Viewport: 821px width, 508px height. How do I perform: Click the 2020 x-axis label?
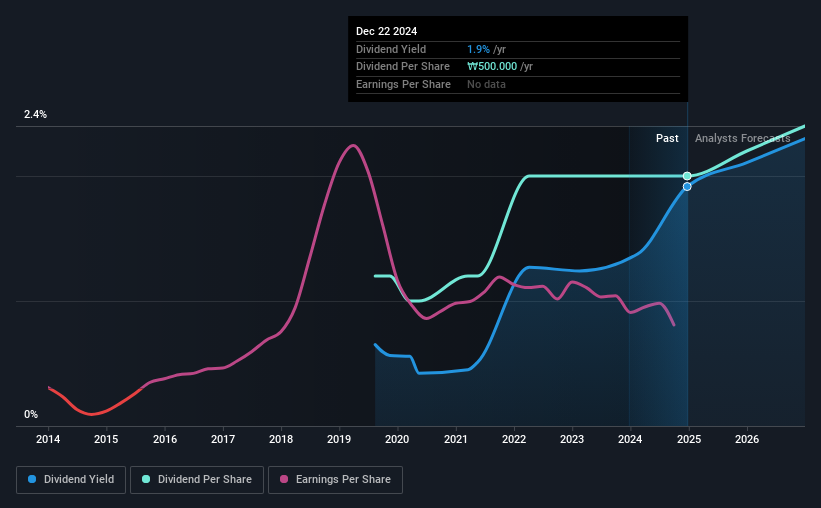pyautogui.click(x=397, y=439)
